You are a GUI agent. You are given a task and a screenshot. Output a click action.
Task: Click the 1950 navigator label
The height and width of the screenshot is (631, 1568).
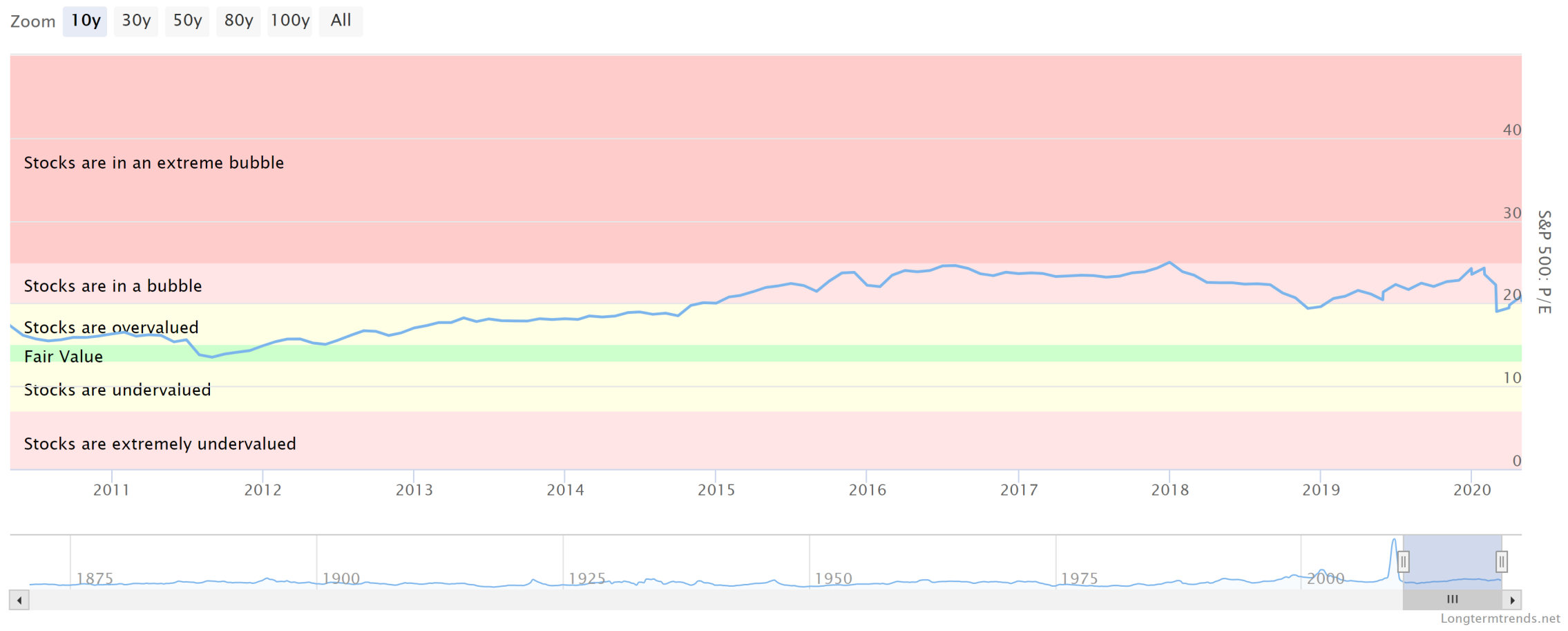(833, 578)
